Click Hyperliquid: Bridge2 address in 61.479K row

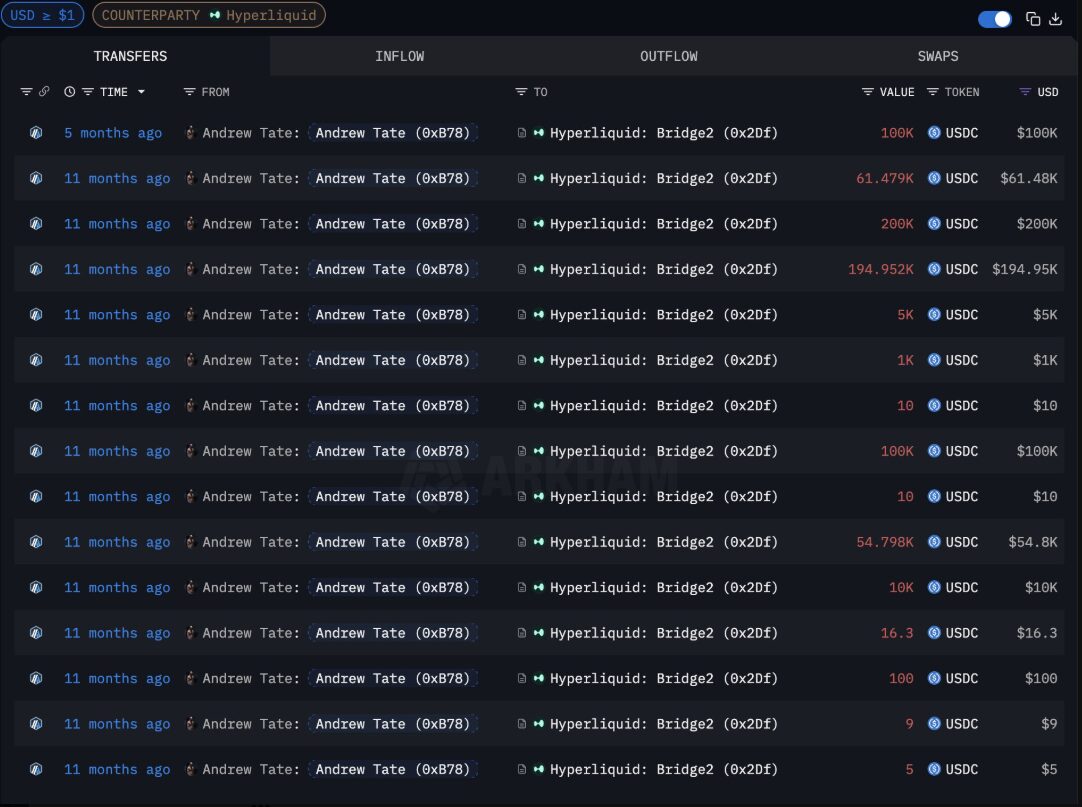(x=663, y=179)
